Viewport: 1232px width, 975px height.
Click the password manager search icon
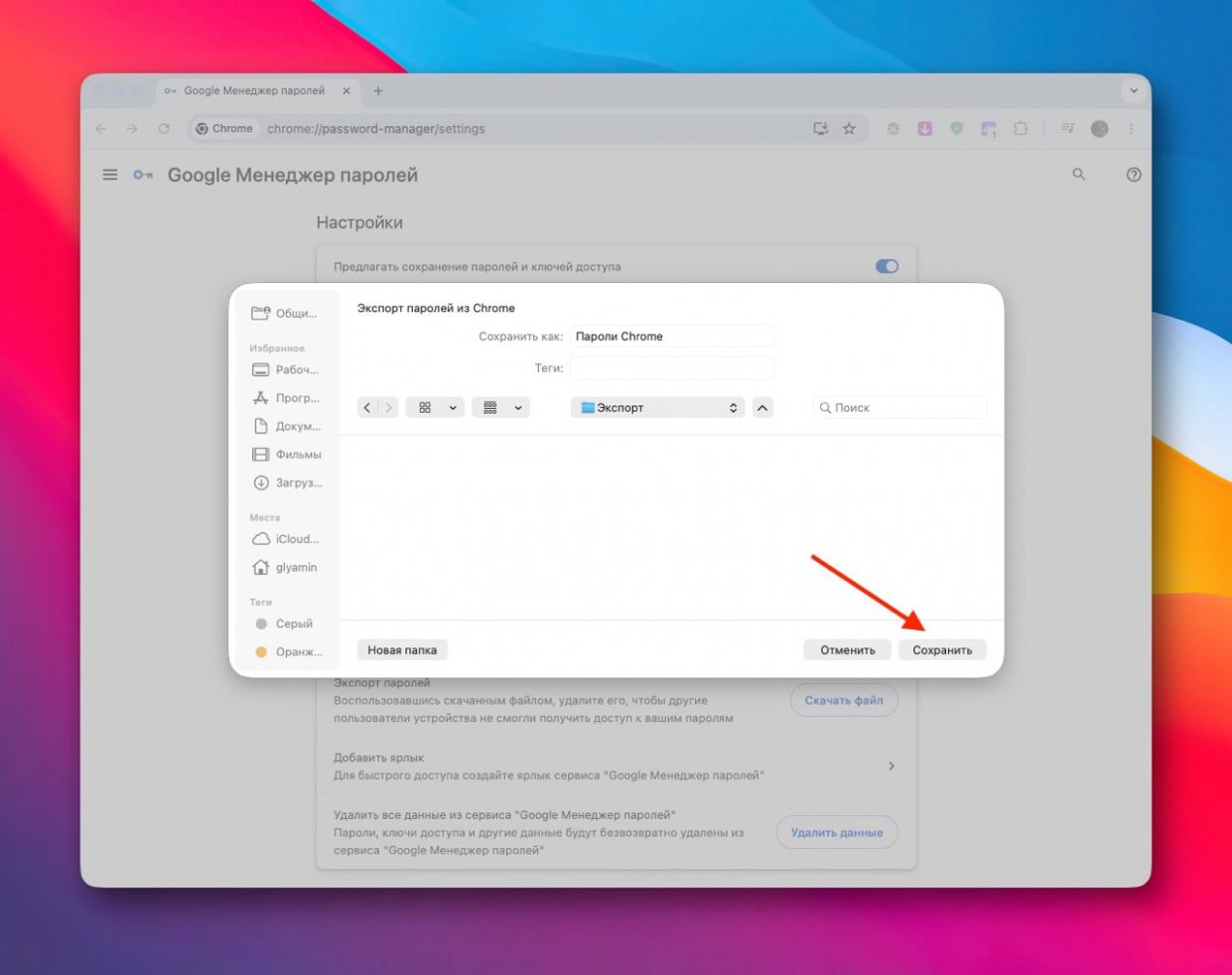pyautogui.click(x=1079, y=175)
